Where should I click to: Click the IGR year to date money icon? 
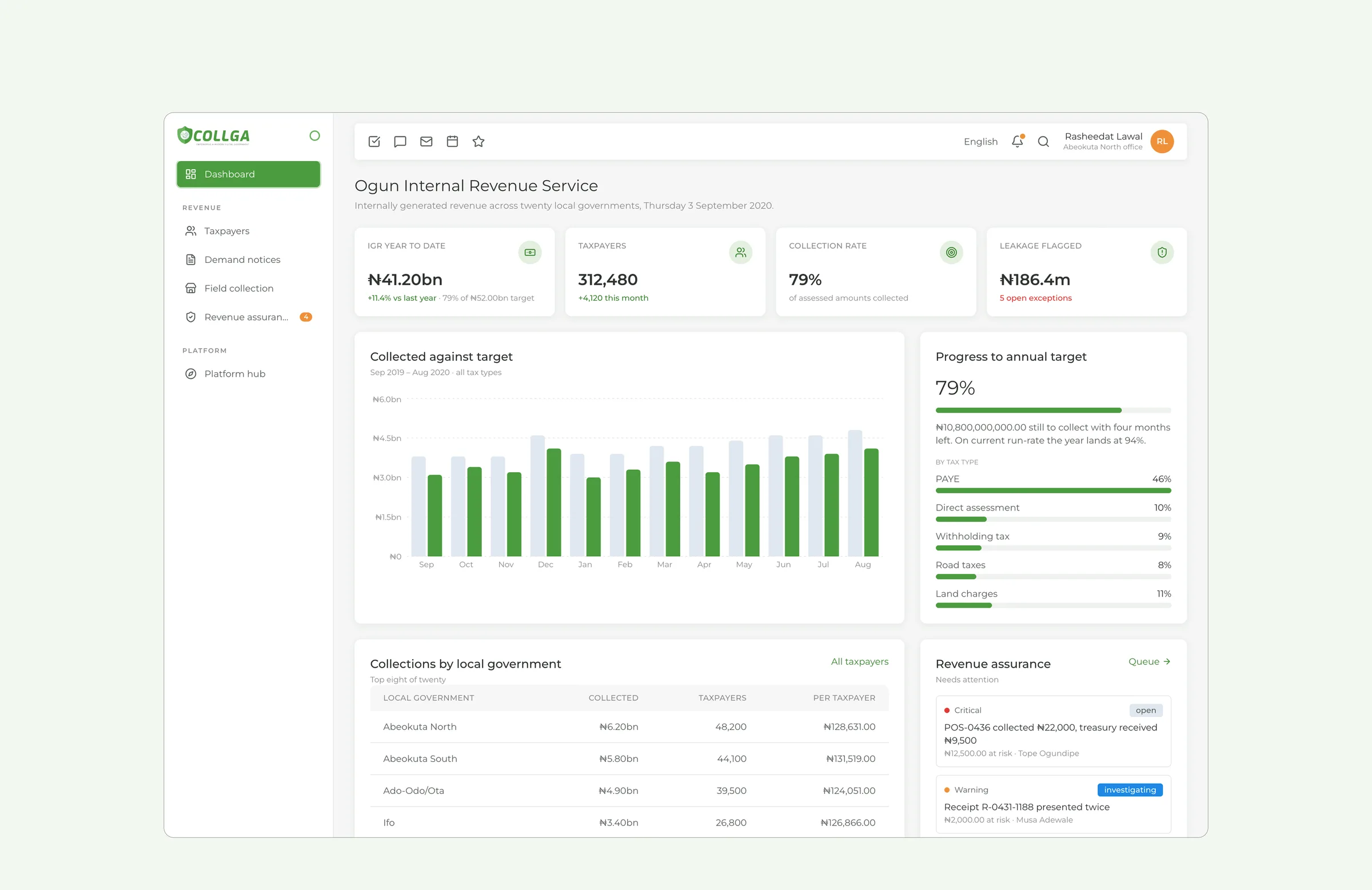point(530,253)
